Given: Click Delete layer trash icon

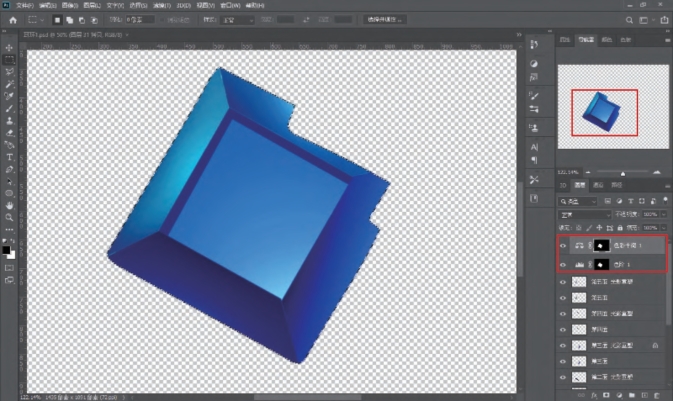Looking at the screenshot, I should (x=657, y=395).
